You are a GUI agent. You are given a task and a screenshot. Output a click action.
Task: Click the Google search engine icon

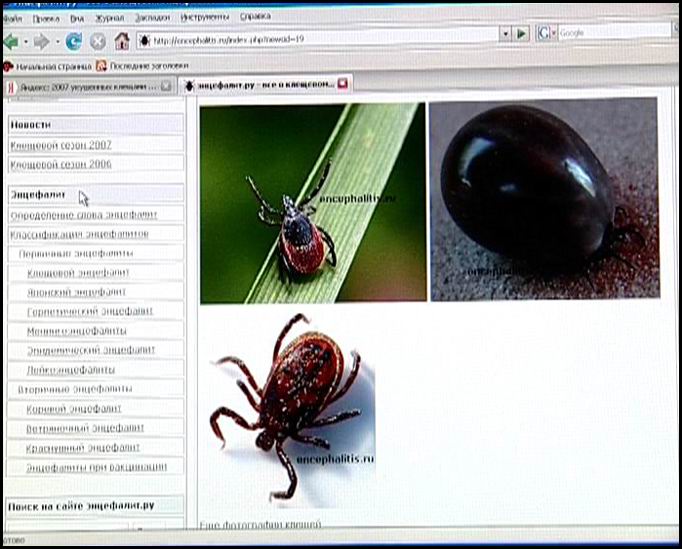coord(543,33)
